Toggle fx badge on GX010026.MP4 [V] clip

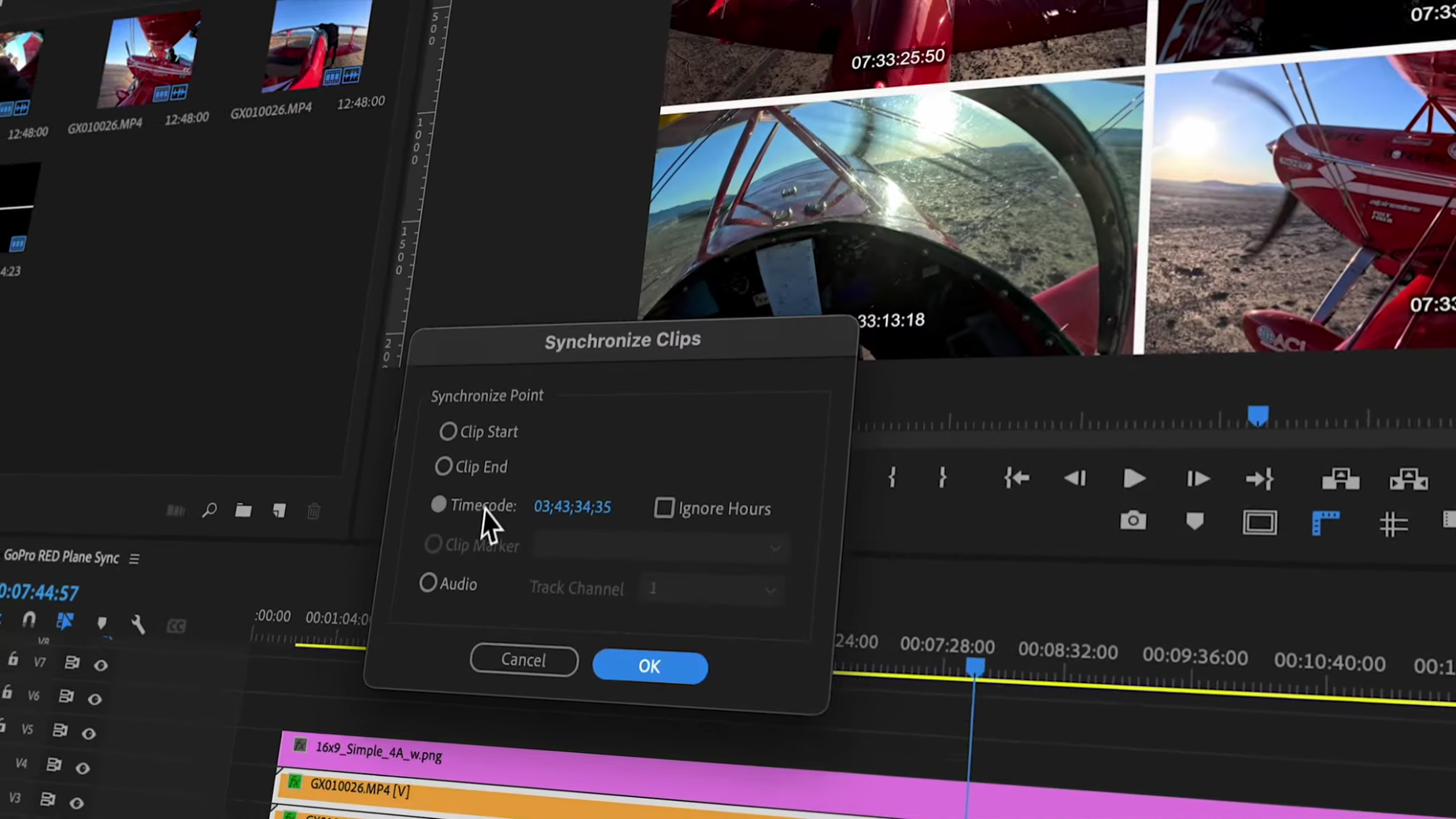294,782
